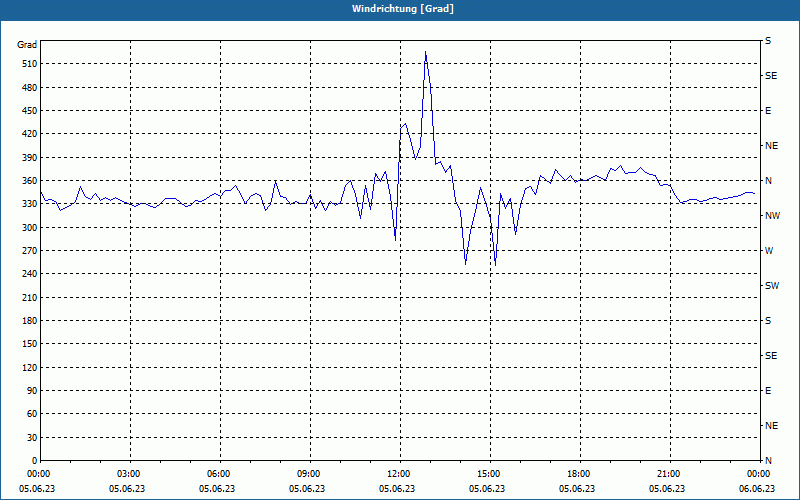Click the 30 y-axis label
The width and height of the screenshot is (800, 500).
[32, 437]
